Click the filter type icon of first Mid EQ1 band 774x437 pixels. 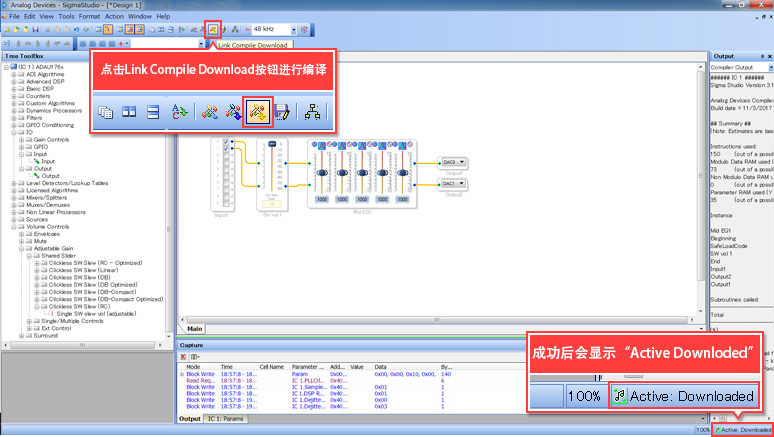tap(322, 146)
